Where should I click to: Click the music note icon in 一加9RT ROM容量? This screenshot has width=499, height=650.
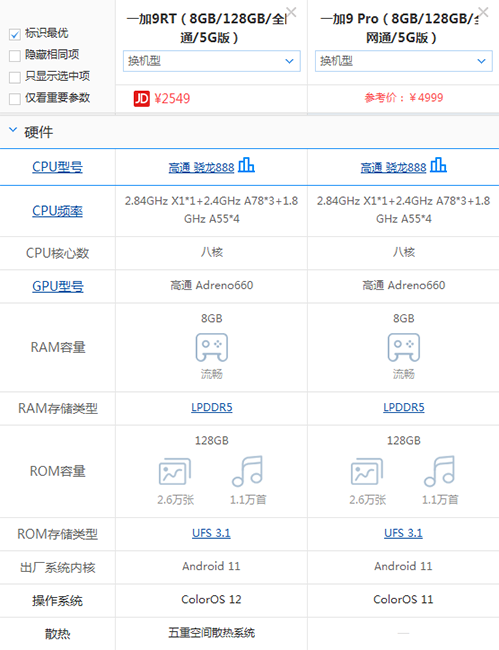247,471
